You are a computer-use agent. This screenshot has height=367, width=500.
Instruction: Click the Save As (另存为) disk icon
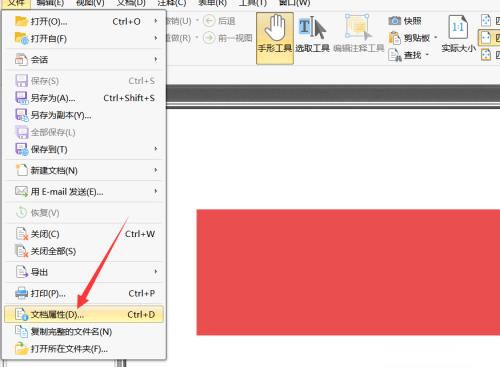point(22,98)
